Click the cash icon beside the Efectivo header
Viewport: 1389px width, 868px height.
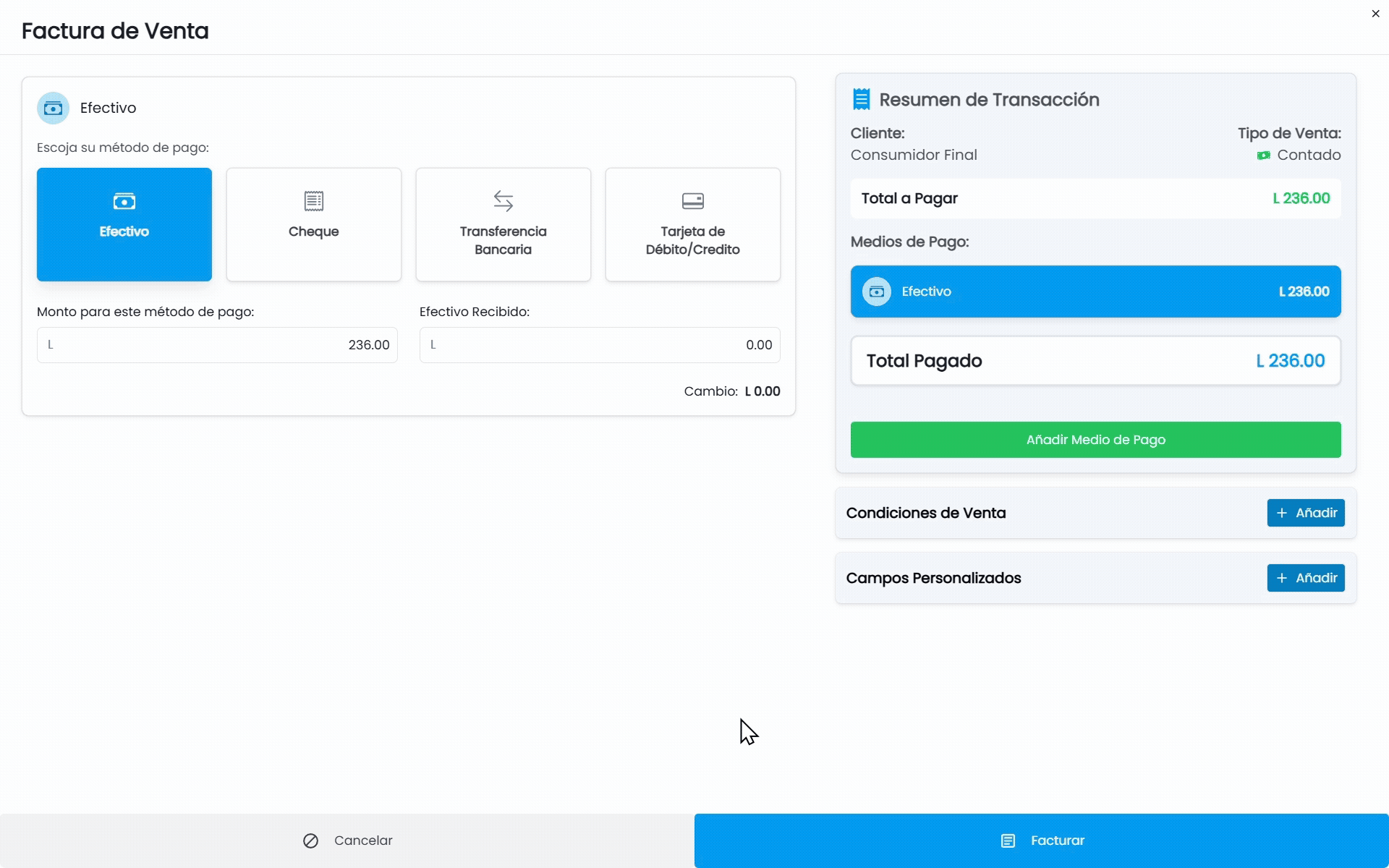[54, 109]
